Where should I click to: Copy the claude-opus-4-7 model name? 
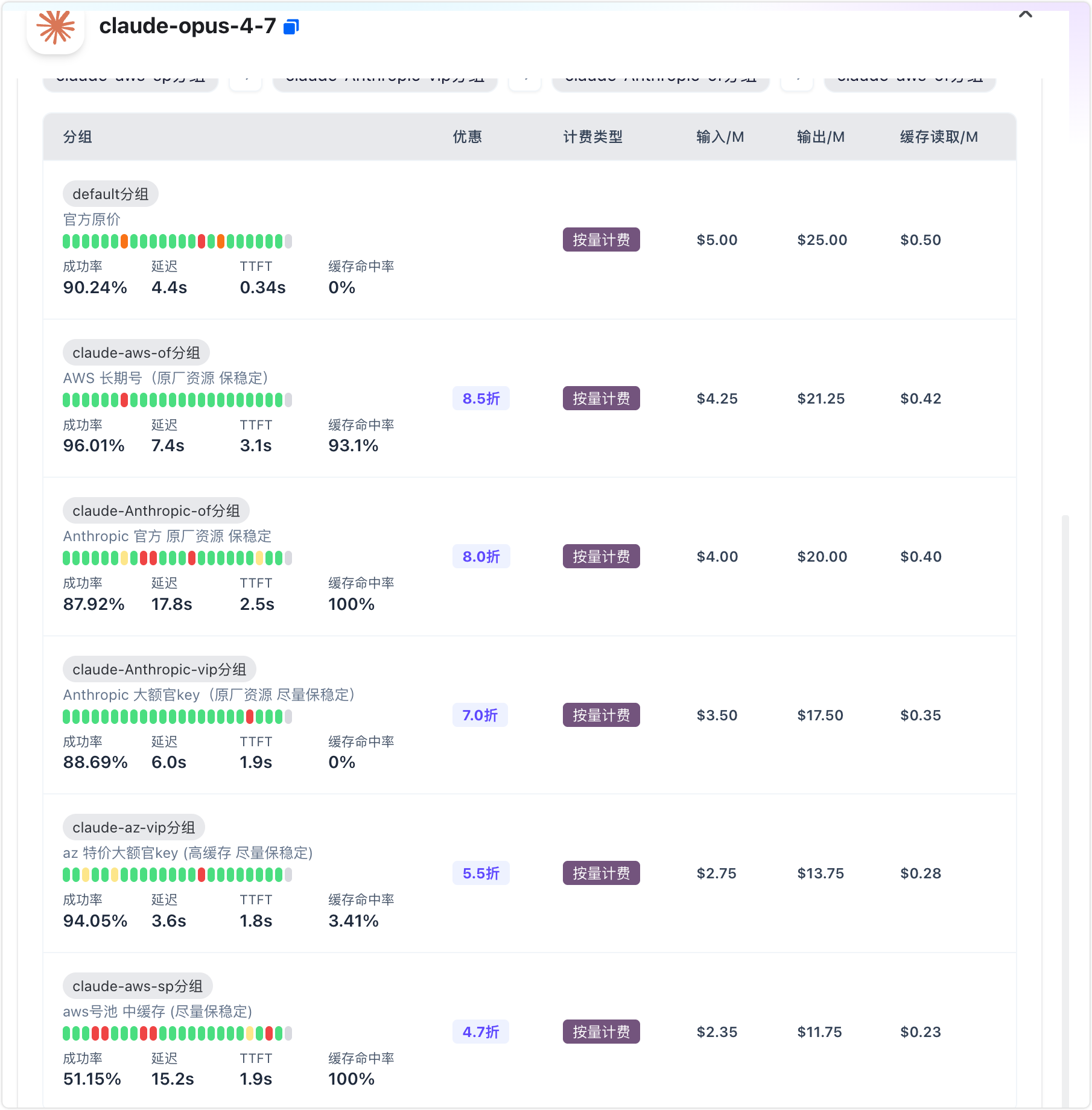pyautogui.click(x=291, y=27)
